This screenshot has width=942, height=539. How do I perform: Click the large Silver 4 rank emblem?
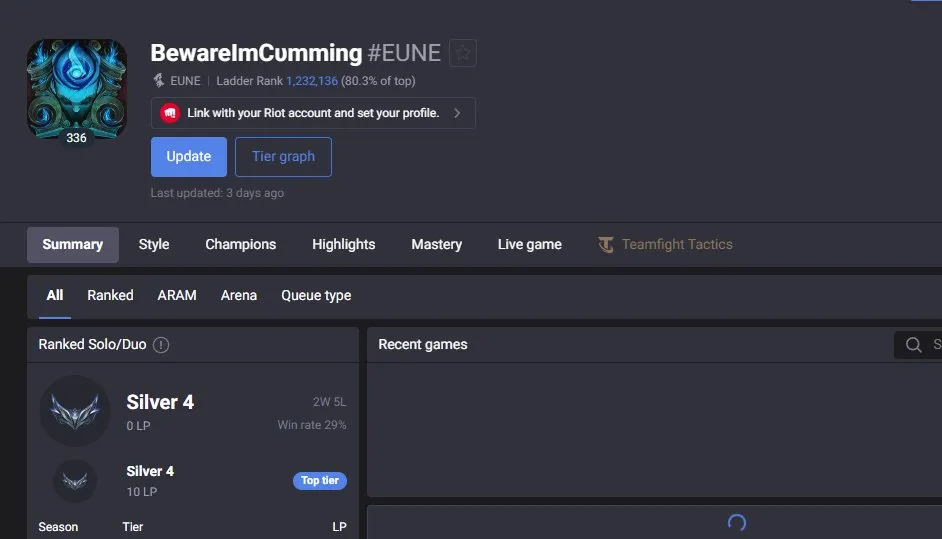tap(75, 411)
